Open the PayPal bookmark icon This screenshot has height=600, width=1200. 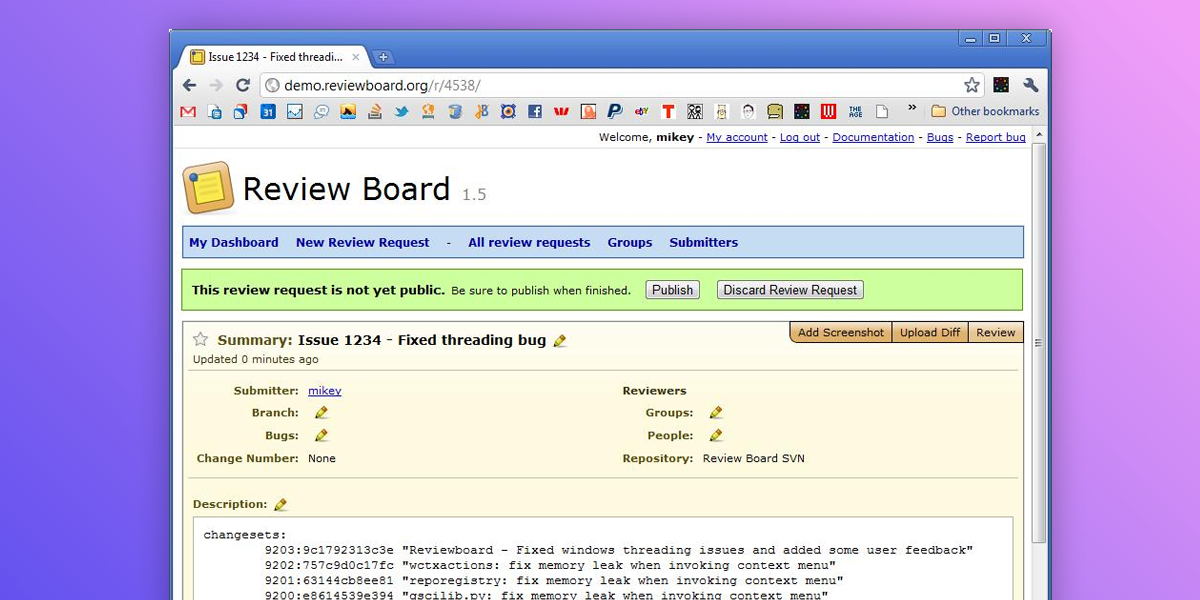click(615, 112)
